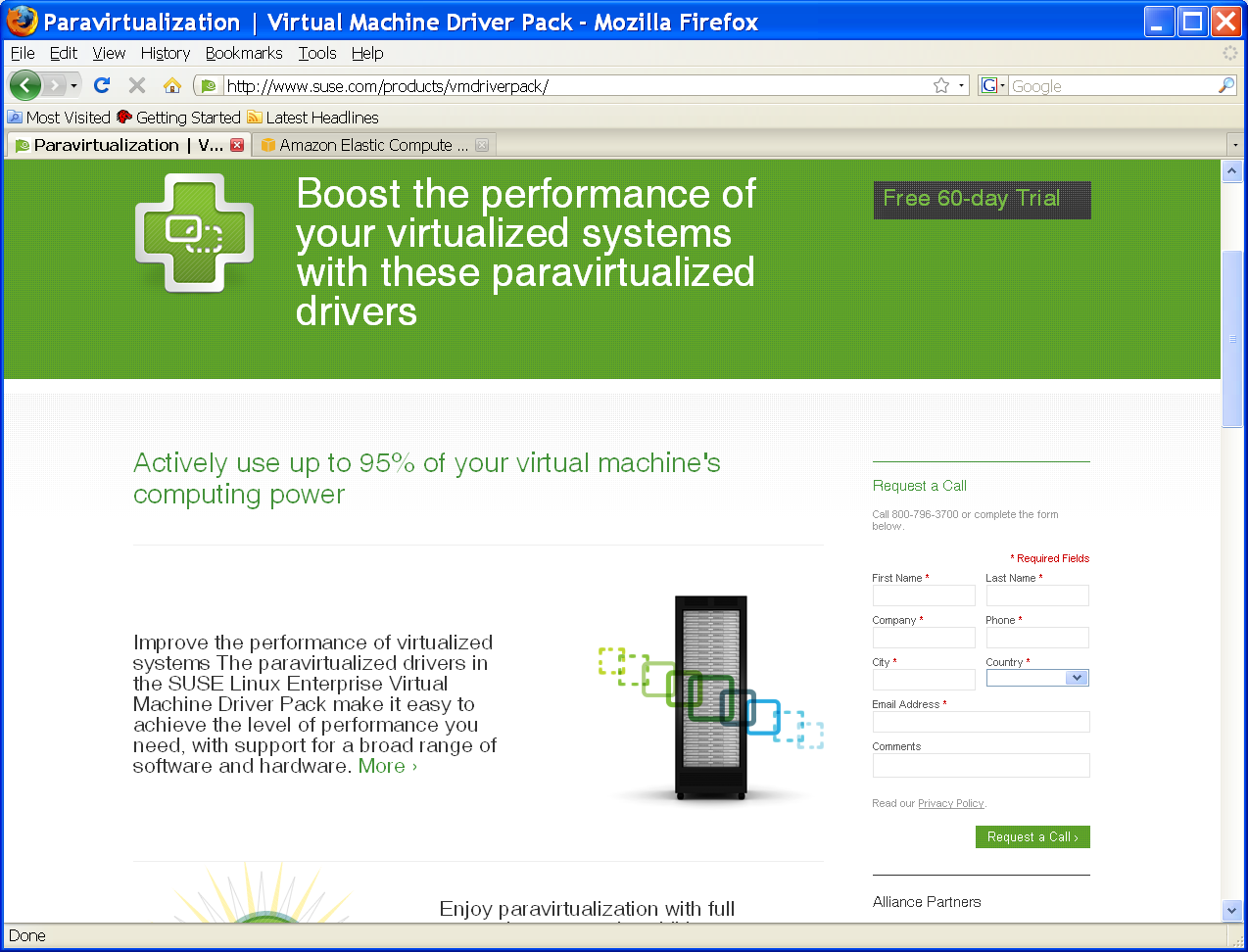The width and height of the screenshot is (1248, 952).
Task: Click the Firefox logo in title bar
Action: coord(22,21)
